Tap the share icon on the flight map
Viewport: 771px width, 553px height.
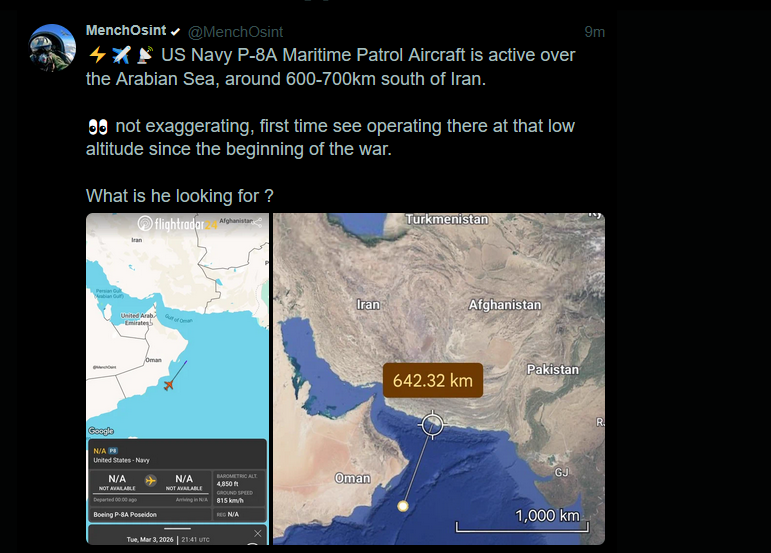pos(258,223)
